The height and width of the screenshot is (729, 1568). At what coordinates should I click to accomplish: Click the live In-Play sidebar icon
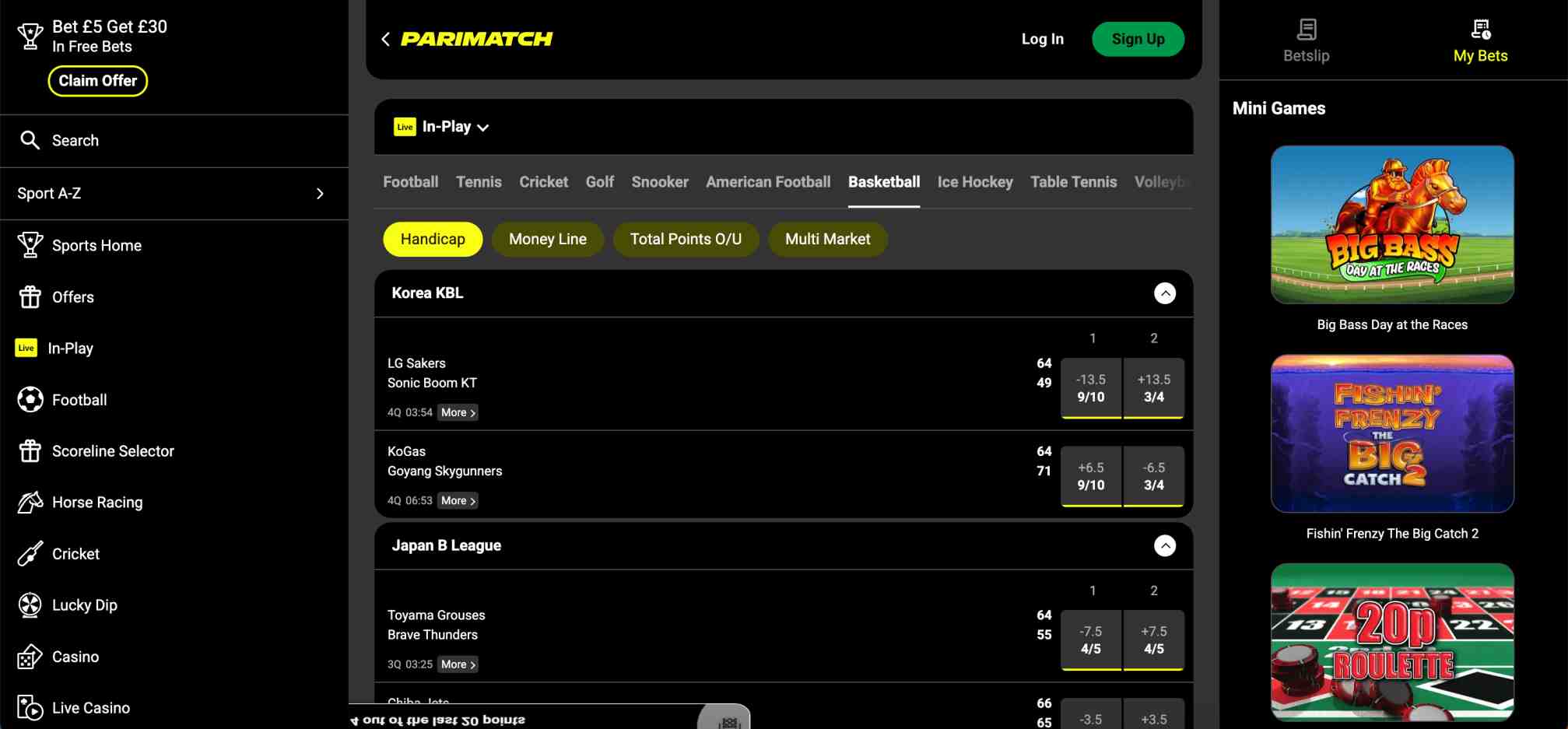[x=26, y=348]
